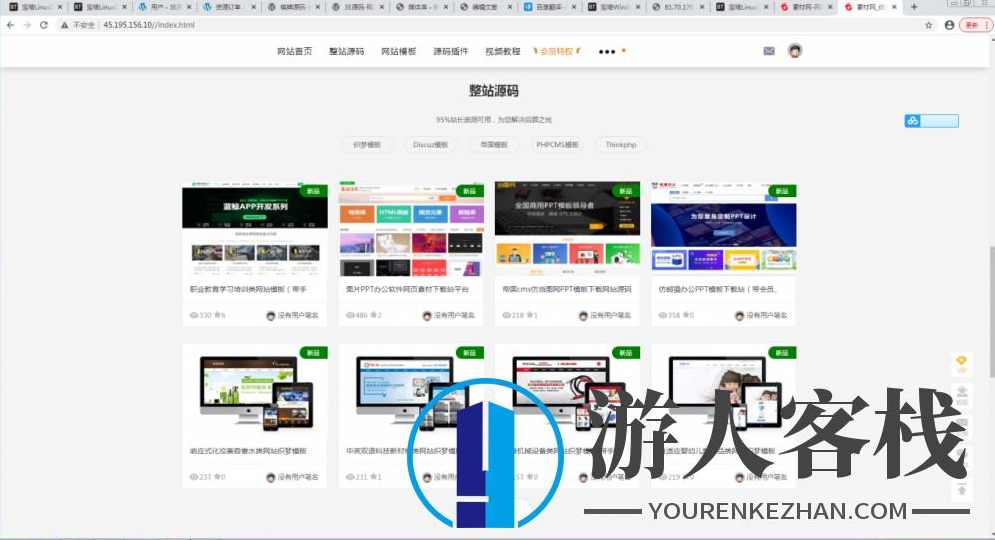Click views eye icon on 仿熊猫办公 card
This screenshot has width=995, height=540.
tap(662, 315)
